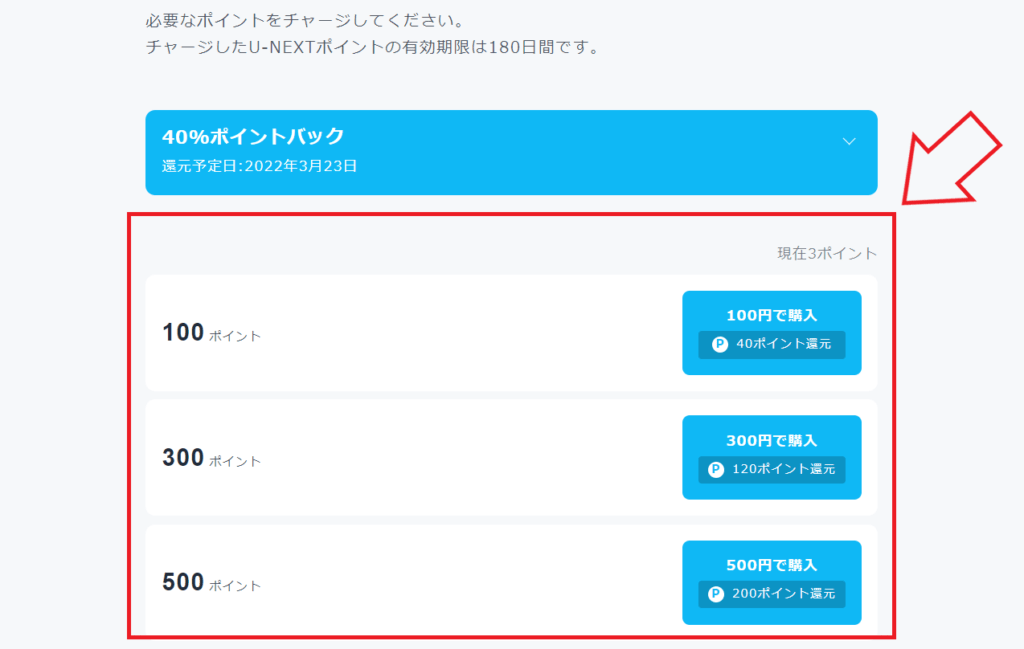
Task: Click the 還元予定日:2022年3月23日 text
Action: (x=259, y=166)
